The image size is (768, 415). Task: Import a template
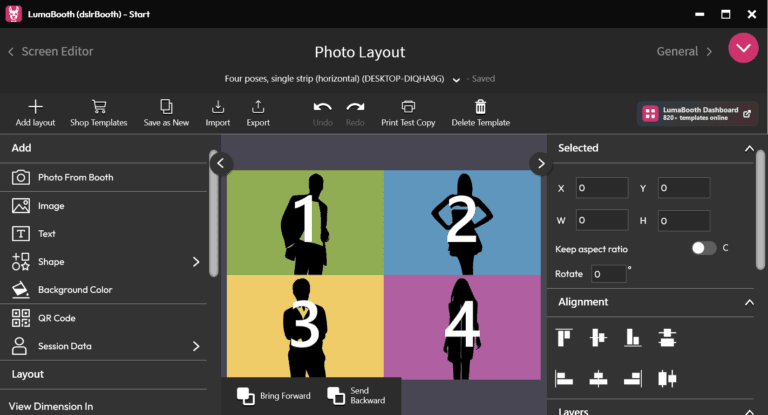(217, 113)
